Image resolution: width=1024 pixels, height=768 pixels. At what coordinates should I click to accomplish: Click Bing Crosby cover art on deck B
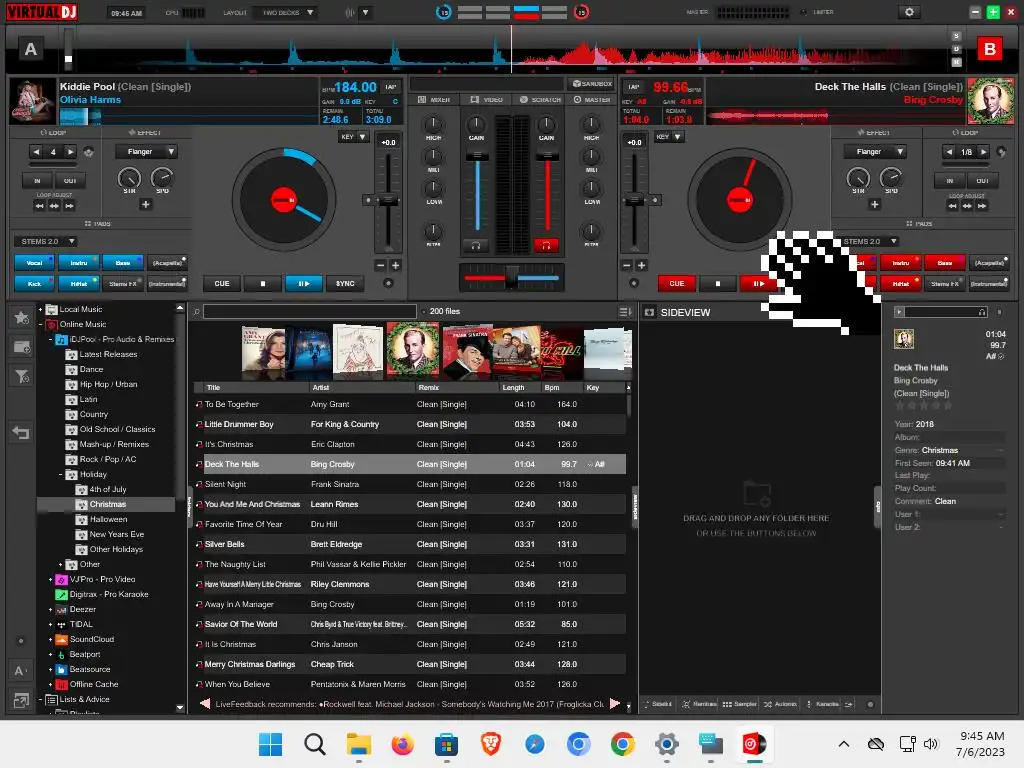tap(991, 101)
